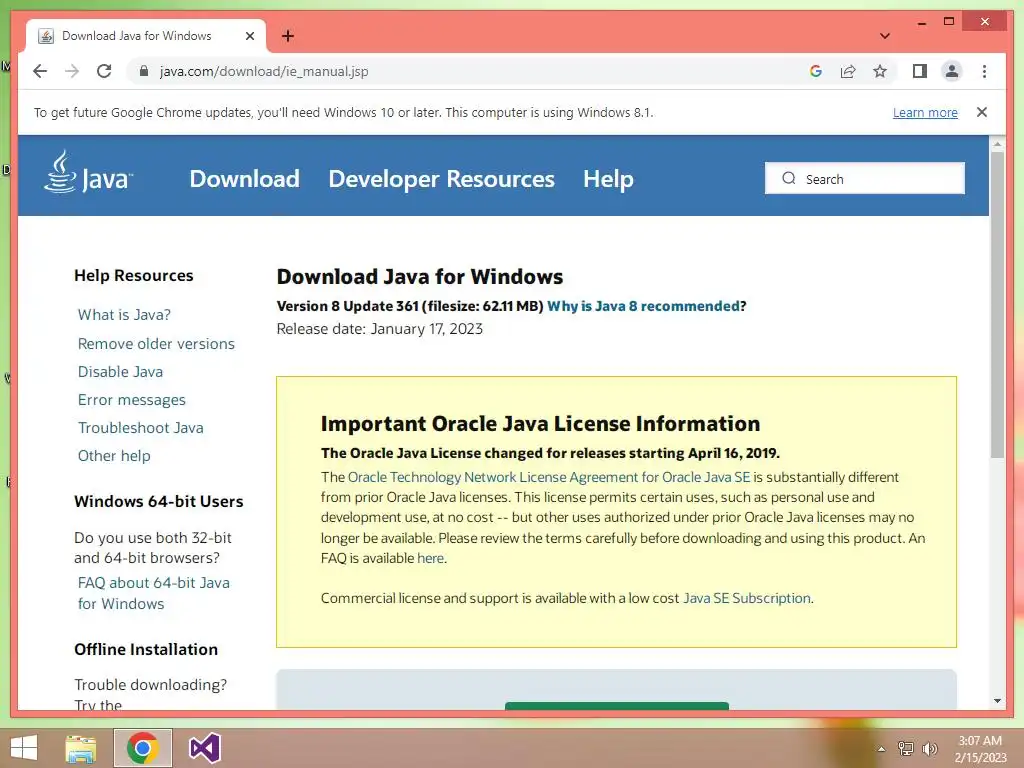Click the Search input field
This screenshot has height=768, width=1024.
865,178
